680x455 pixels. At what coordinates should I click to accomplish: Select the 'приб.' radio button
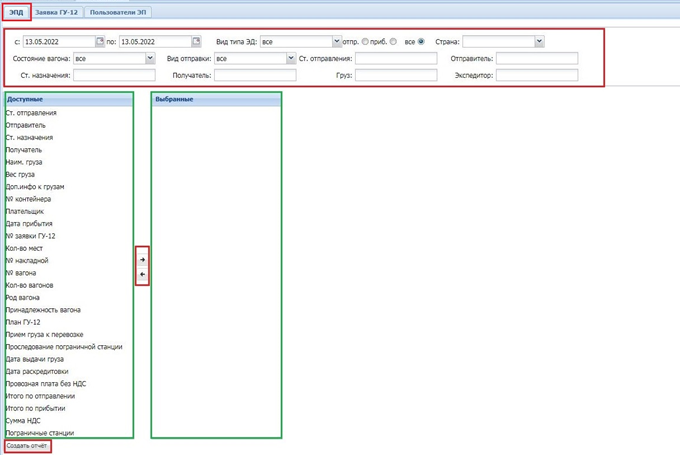(x=394, y=42)
